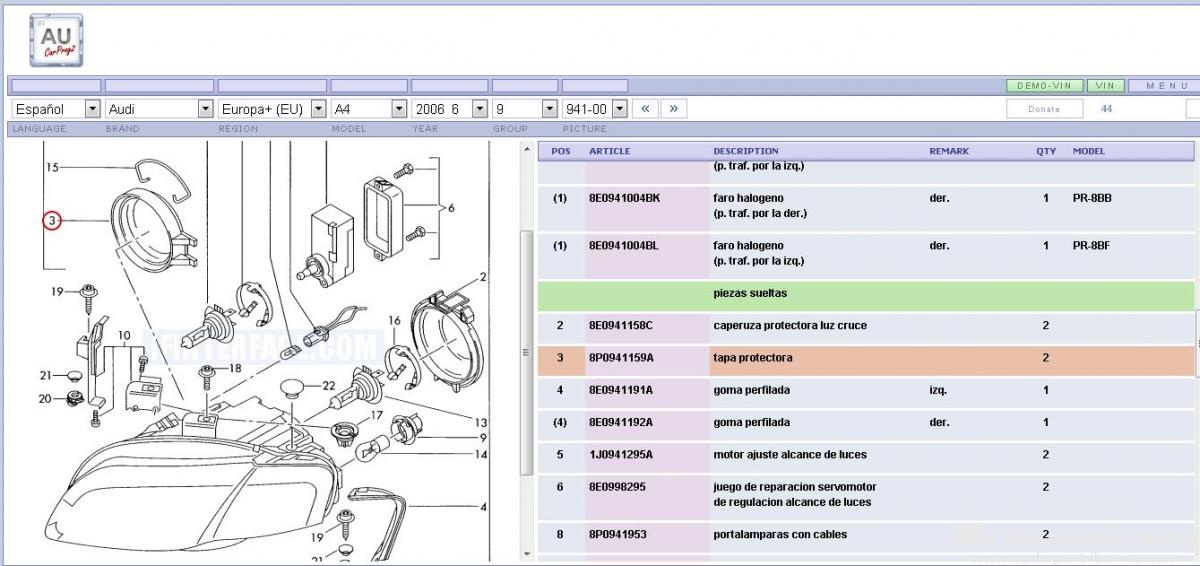
Task: Select article 8E0998295
Action: pyautogui.click(x=617, y=487)
